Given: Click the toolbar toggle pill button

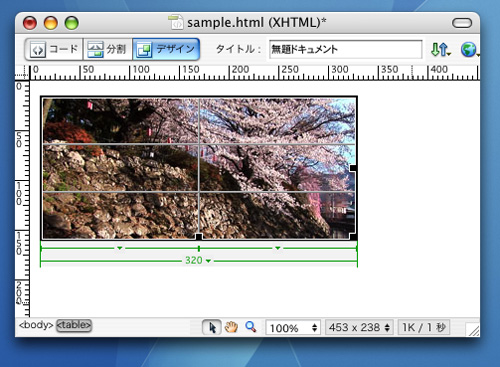Looking at the screenshot, I should coord(462,23).
